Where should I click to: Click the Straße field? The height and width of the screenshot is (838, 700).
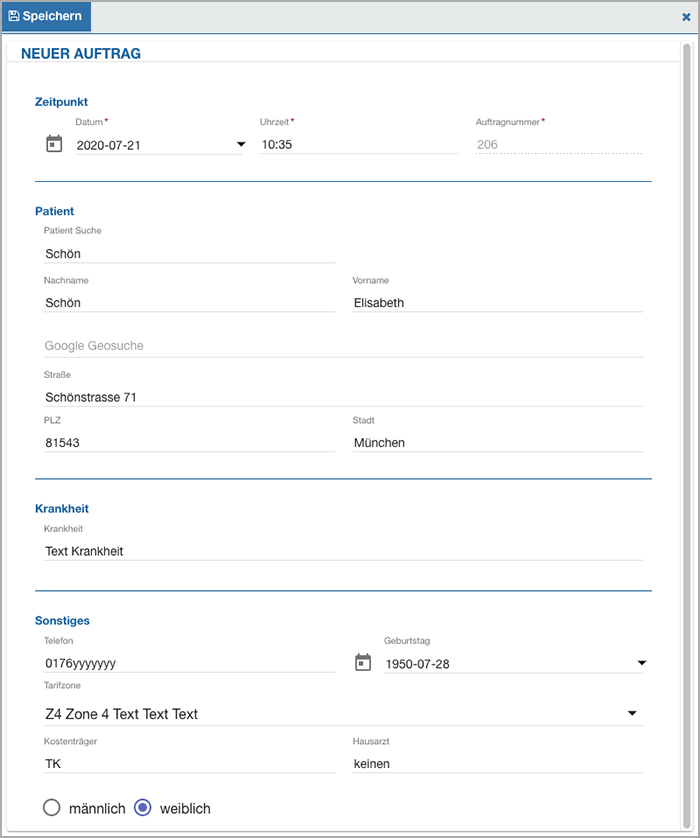click(343, 397)
